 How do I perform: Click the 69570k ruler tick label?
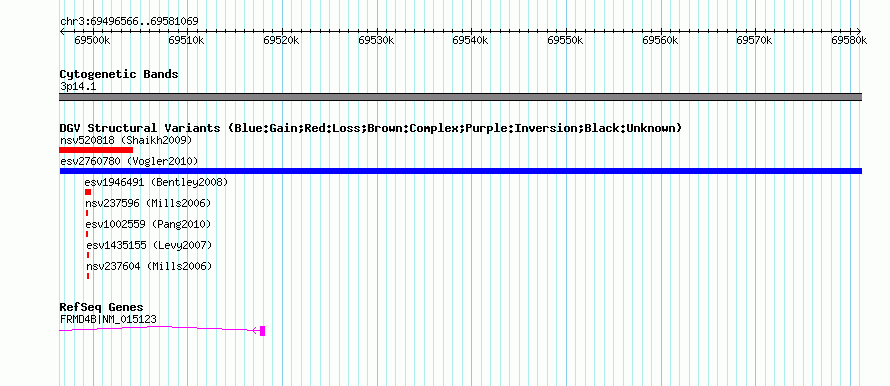click(754, 40)
